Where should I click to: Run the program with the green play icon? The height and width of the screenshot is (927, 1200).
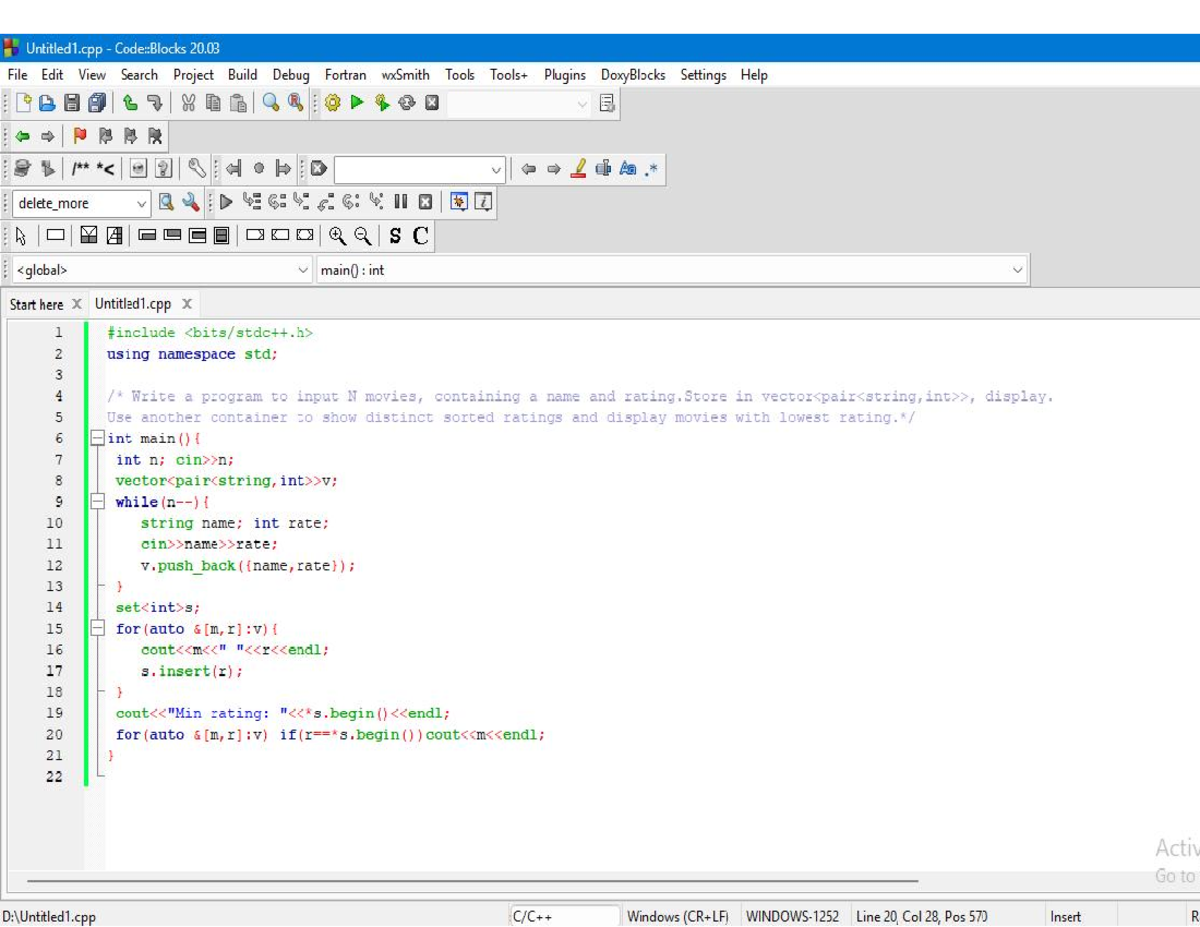355,102
